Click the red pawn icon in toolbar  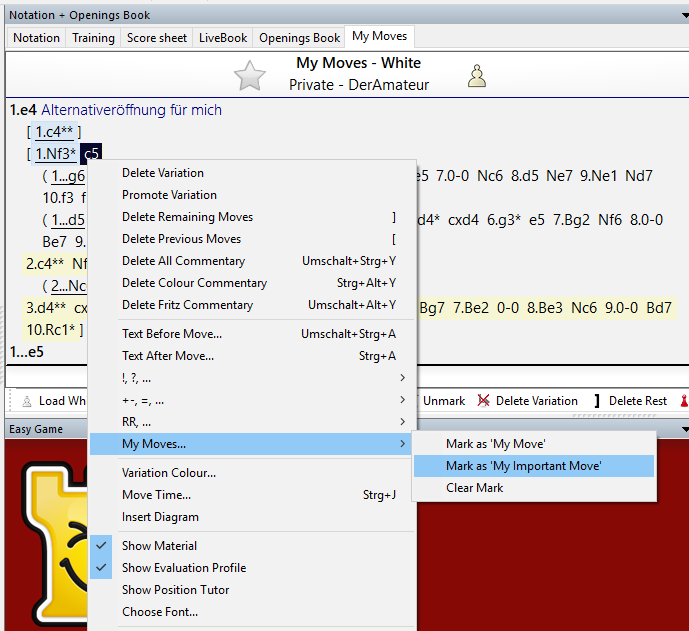684,401
